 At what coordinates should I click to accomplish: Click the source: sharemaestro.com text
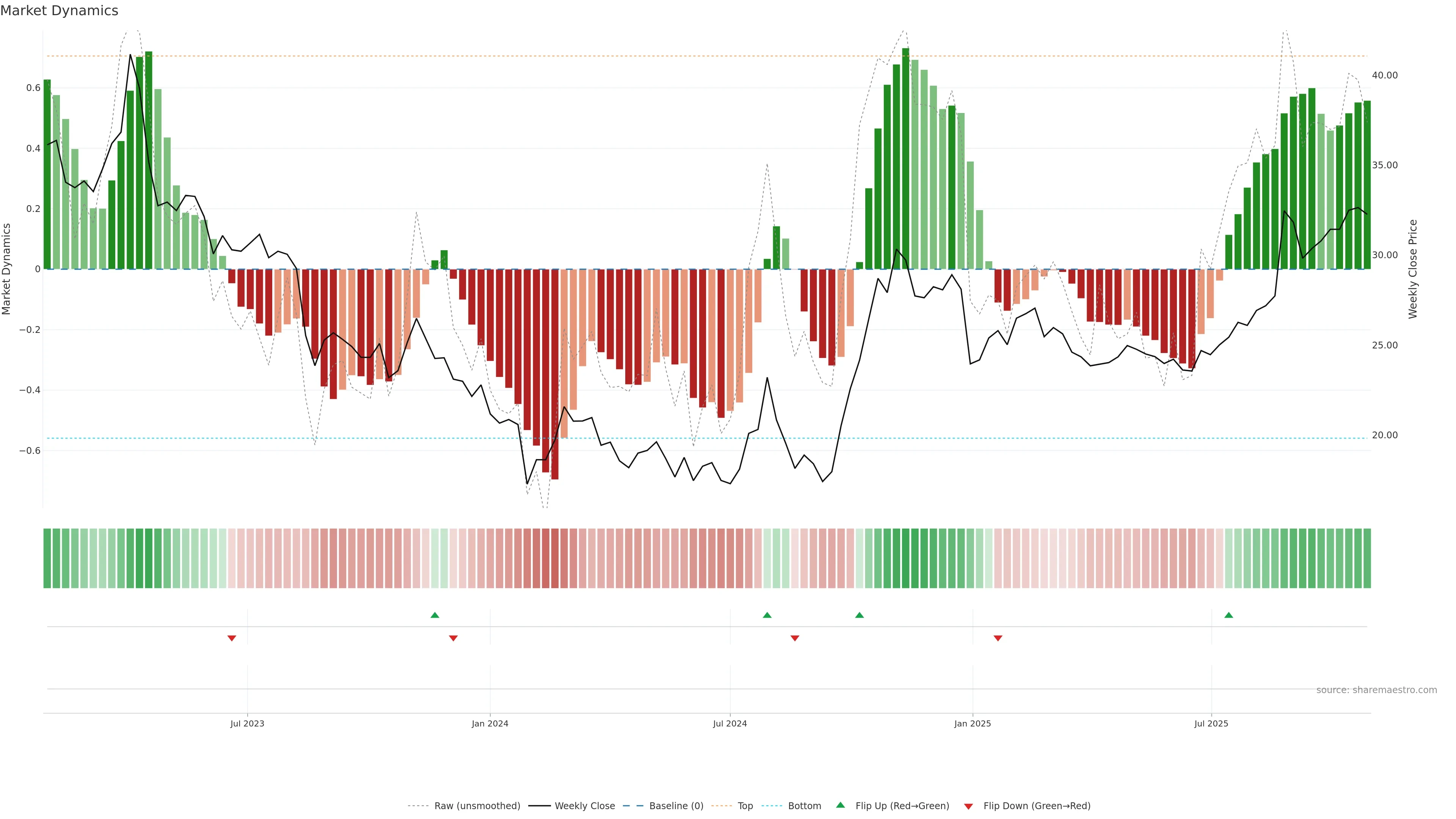pyautogui.click(x=1376, y=690)
